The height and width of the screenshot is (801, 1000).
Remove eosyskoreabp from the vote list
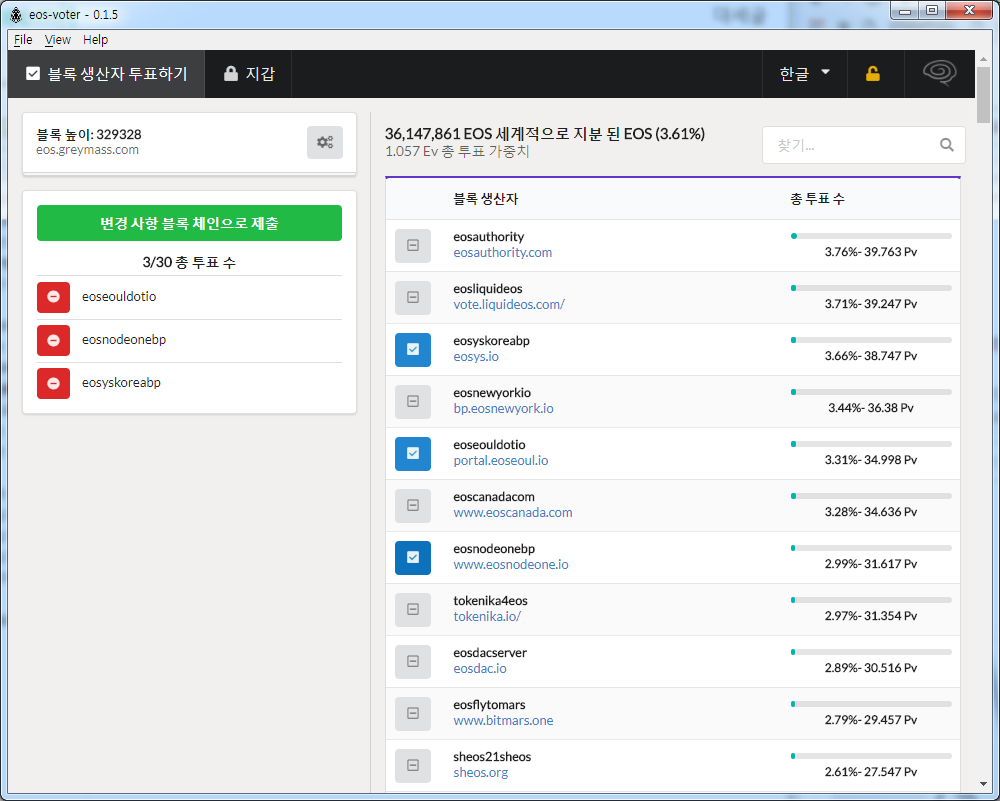[54, 383]
